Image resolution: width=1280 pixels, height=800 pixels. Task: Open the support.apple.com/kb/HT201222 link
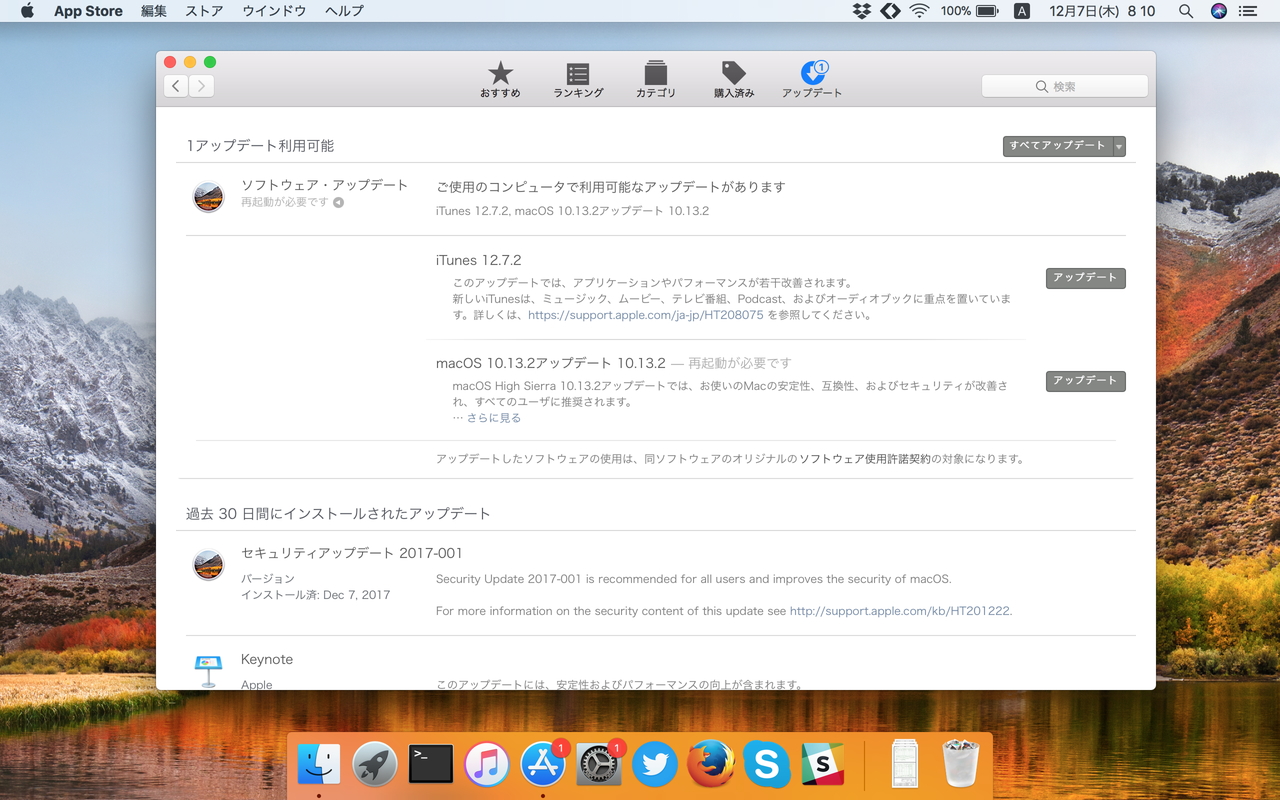coord(901,611)
